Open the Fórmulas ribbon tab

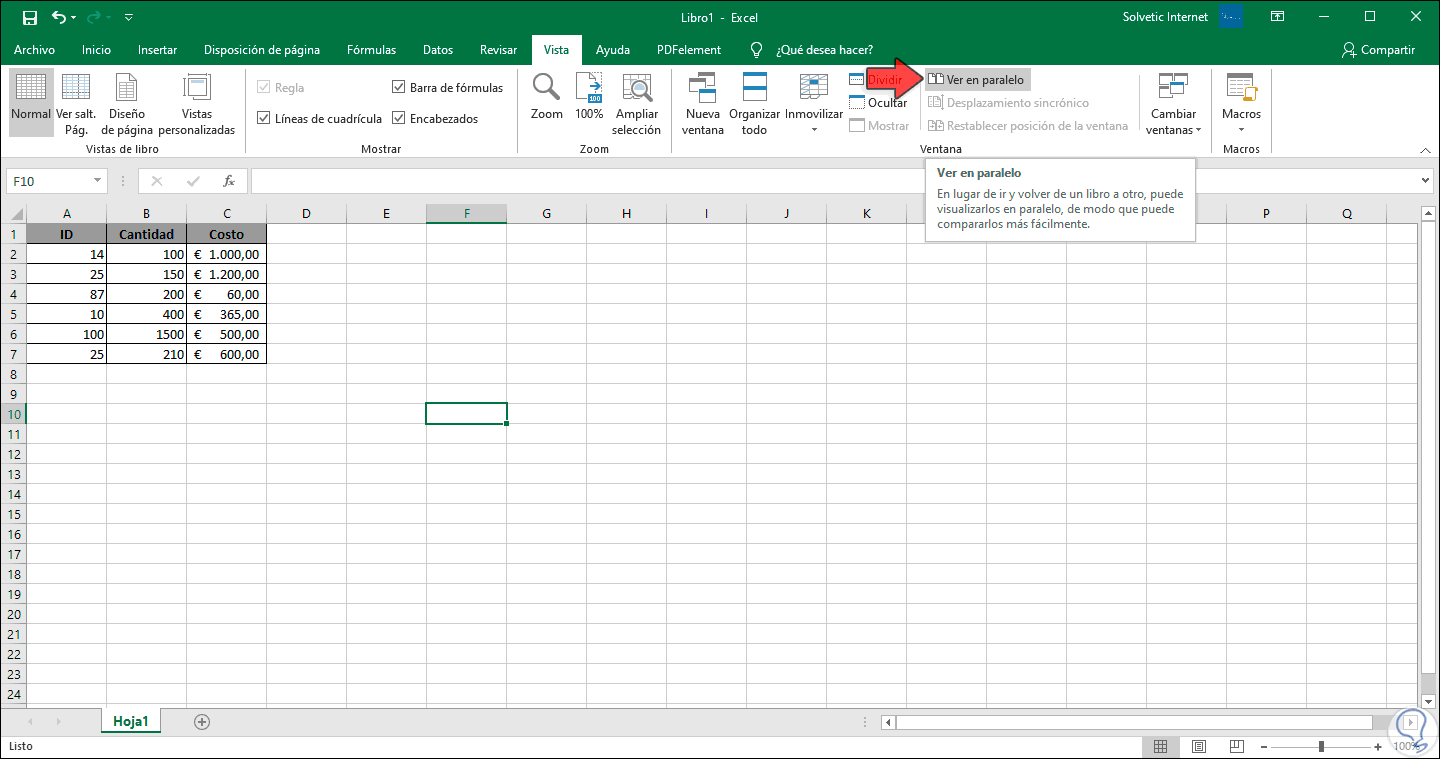click(371, 50)
